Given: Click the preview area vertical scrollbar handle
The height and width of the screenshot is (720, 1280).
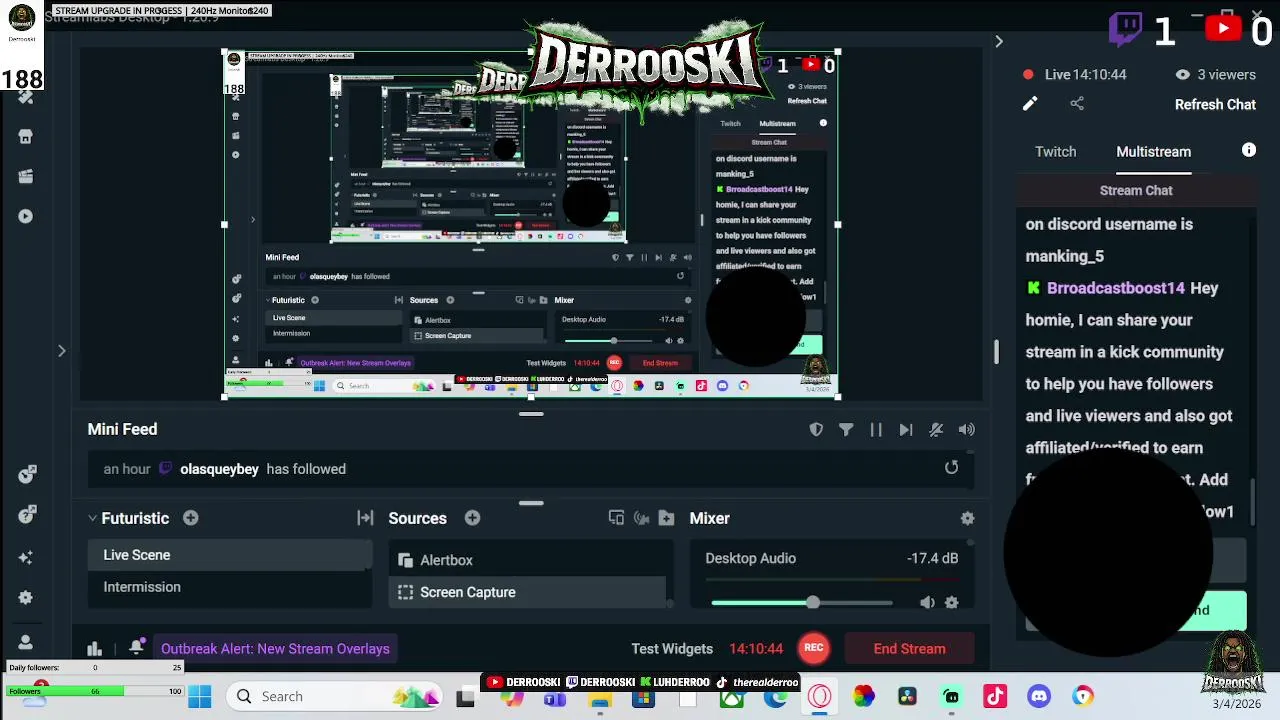Looking at the screenshot, I should pyautogui.click(x=995, y=352).
